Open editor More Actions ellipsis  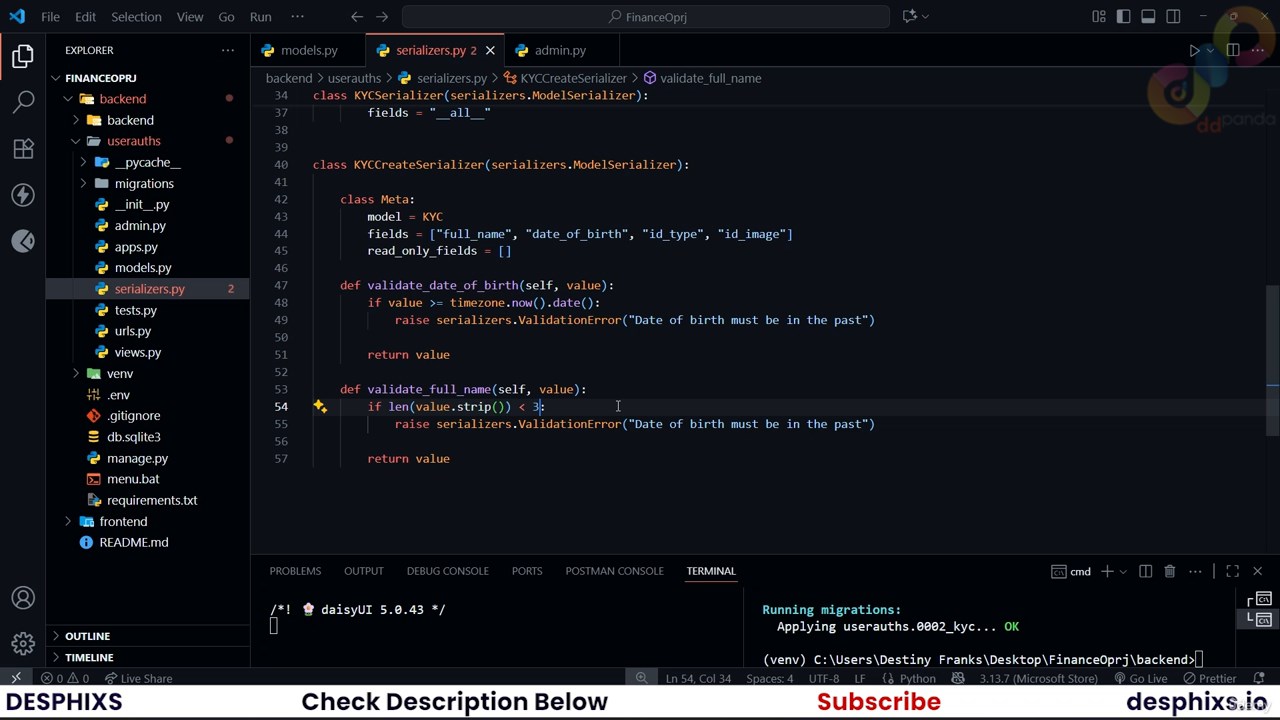click(x=1258, y=50)
